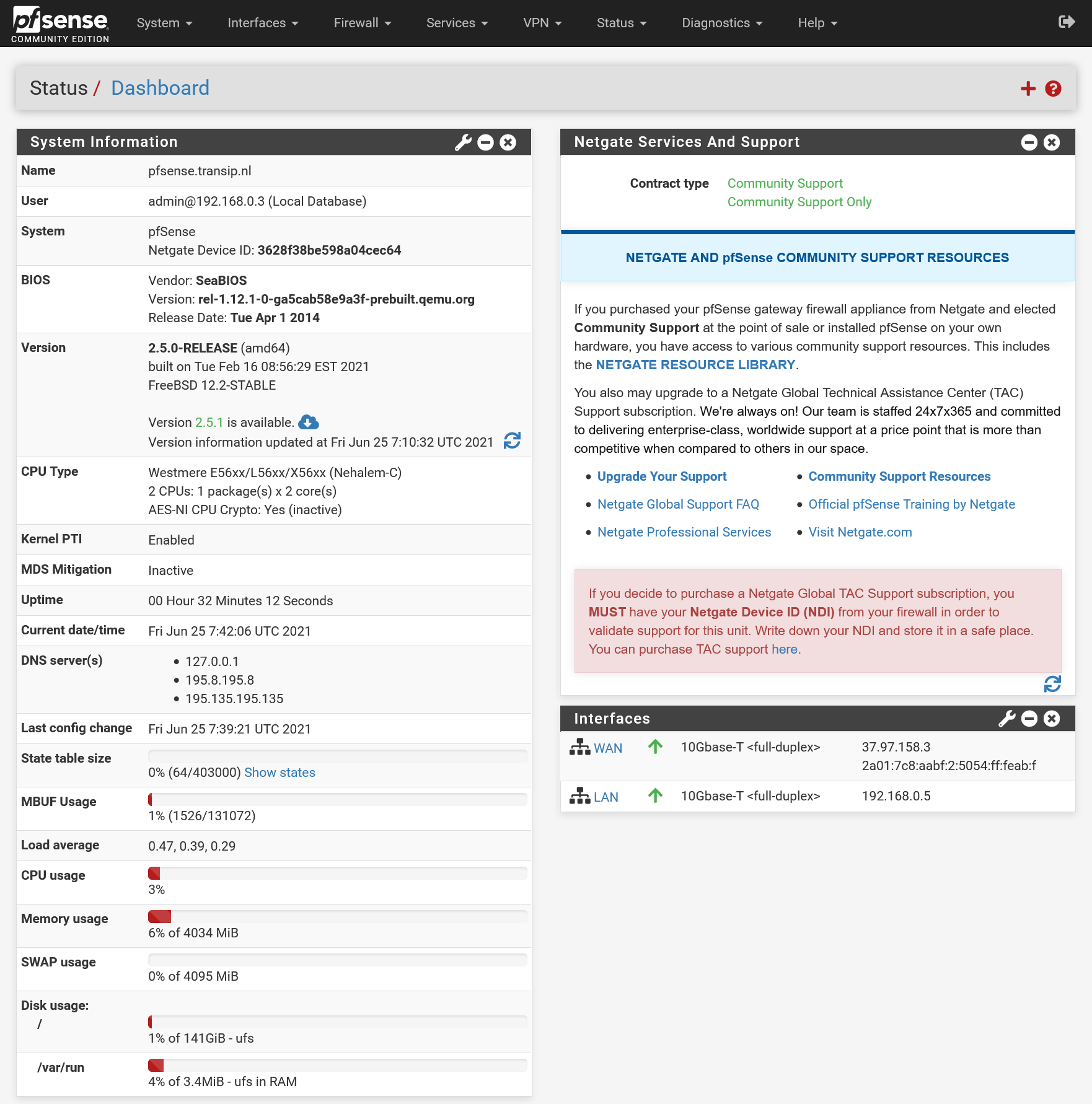Click the Interfaces widget title bar
The height and width of the screenshot is (1104, 1092).
tap(817, 719)
